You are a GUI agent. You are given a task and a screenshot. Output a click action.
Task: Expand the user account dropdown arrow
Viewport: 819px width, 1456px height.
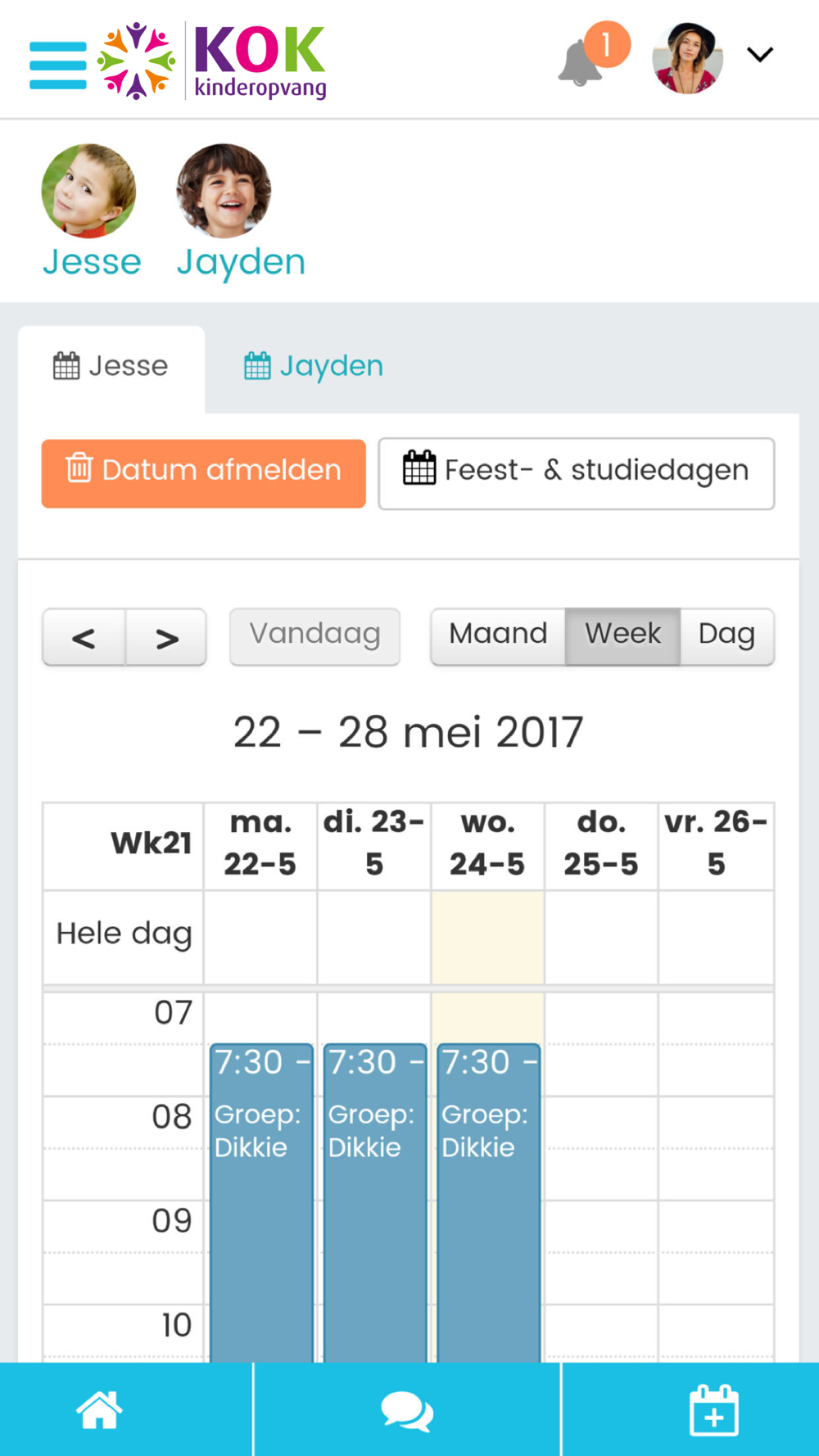[x=760, y=55]
